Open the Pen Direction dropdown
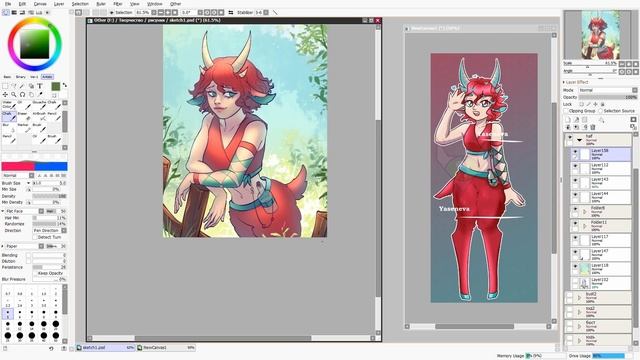 (49, 231)
